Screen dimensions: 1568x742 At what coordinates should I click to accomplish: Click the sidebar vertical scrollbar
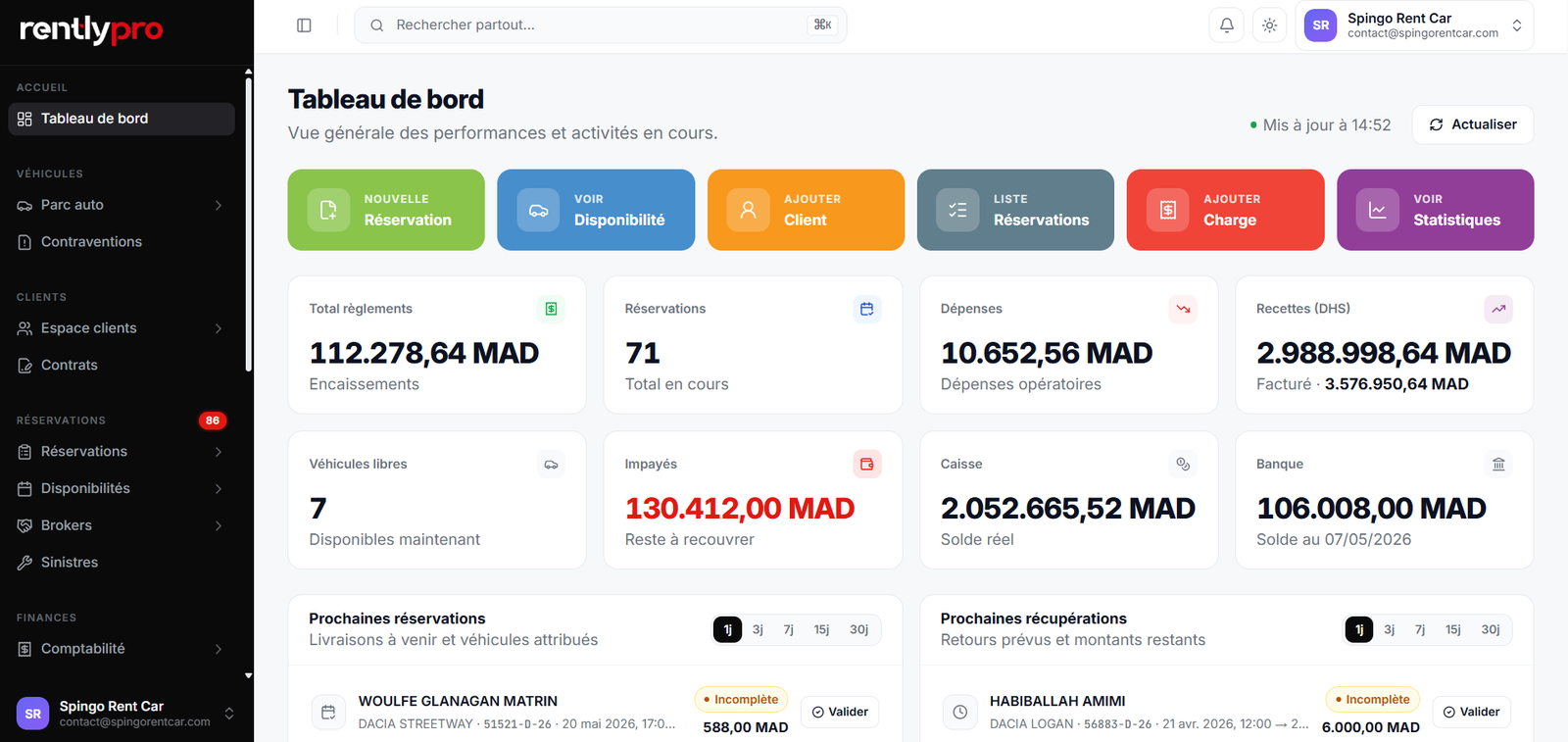(248, 223)
